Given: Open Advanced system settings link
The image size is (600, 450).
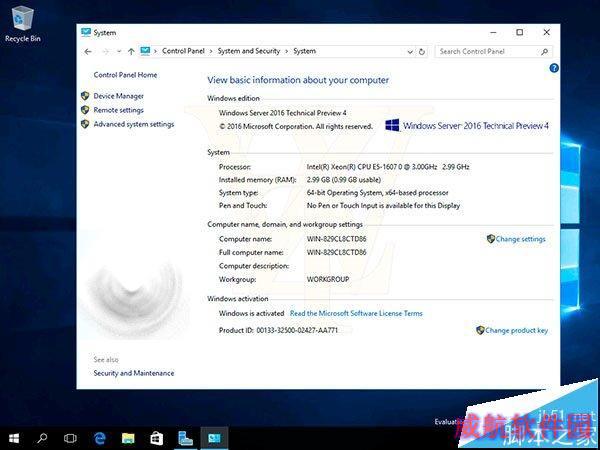Looking at the screenshot, I should point(134,124).
